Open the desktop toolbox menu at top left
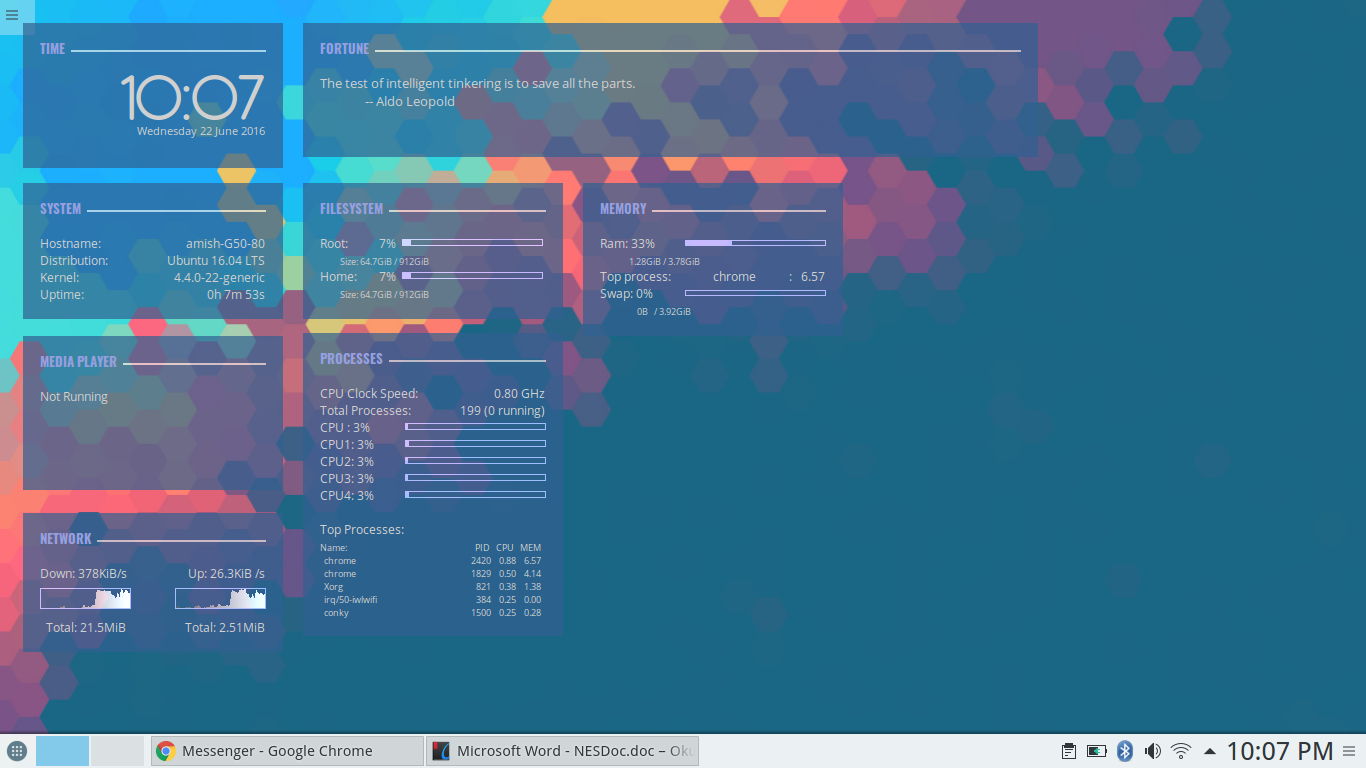The width and height of the screenshot is (1366, 768). [12, 15]
